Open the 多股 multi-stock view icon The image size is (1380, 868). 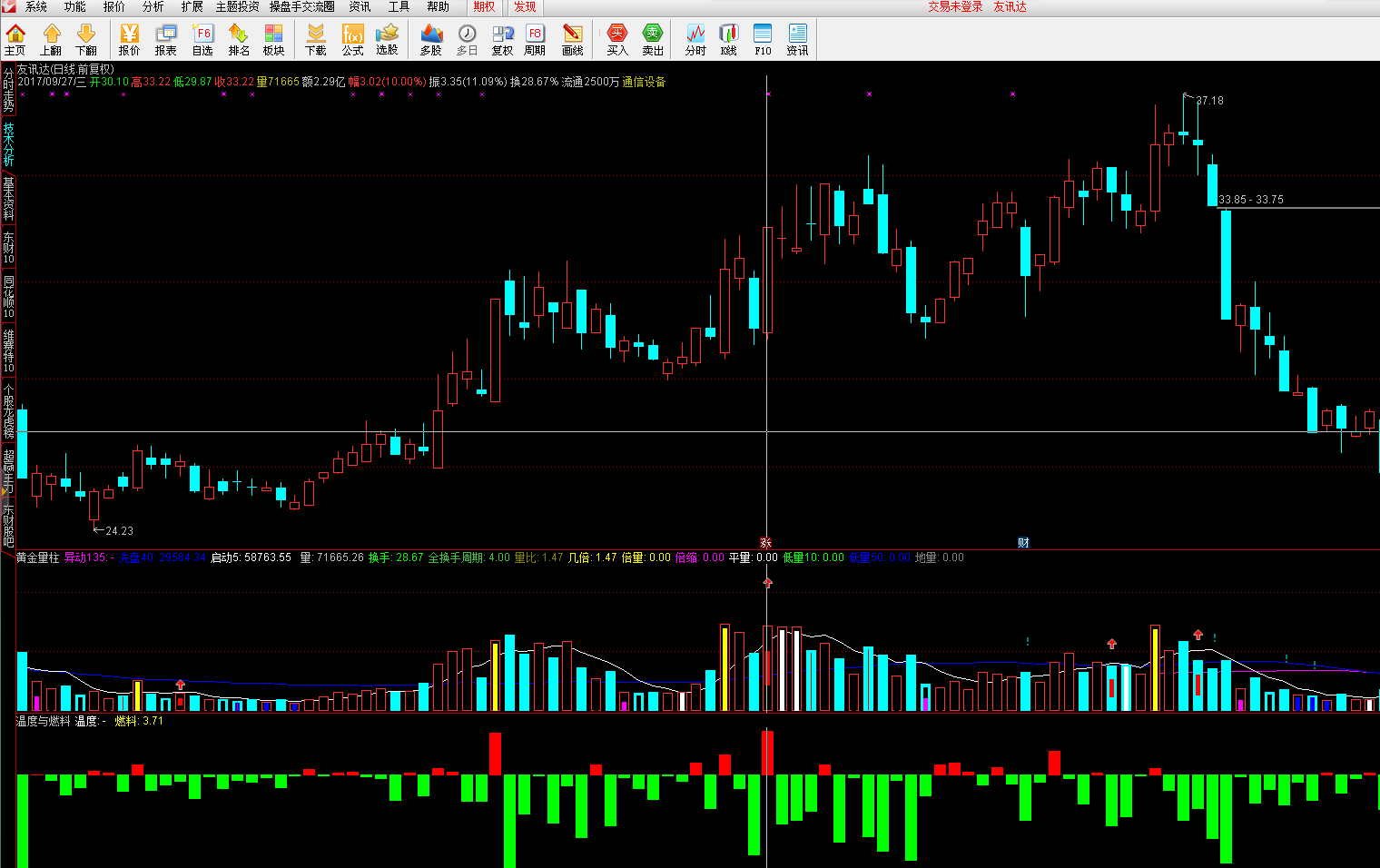[x=431, y=40]
